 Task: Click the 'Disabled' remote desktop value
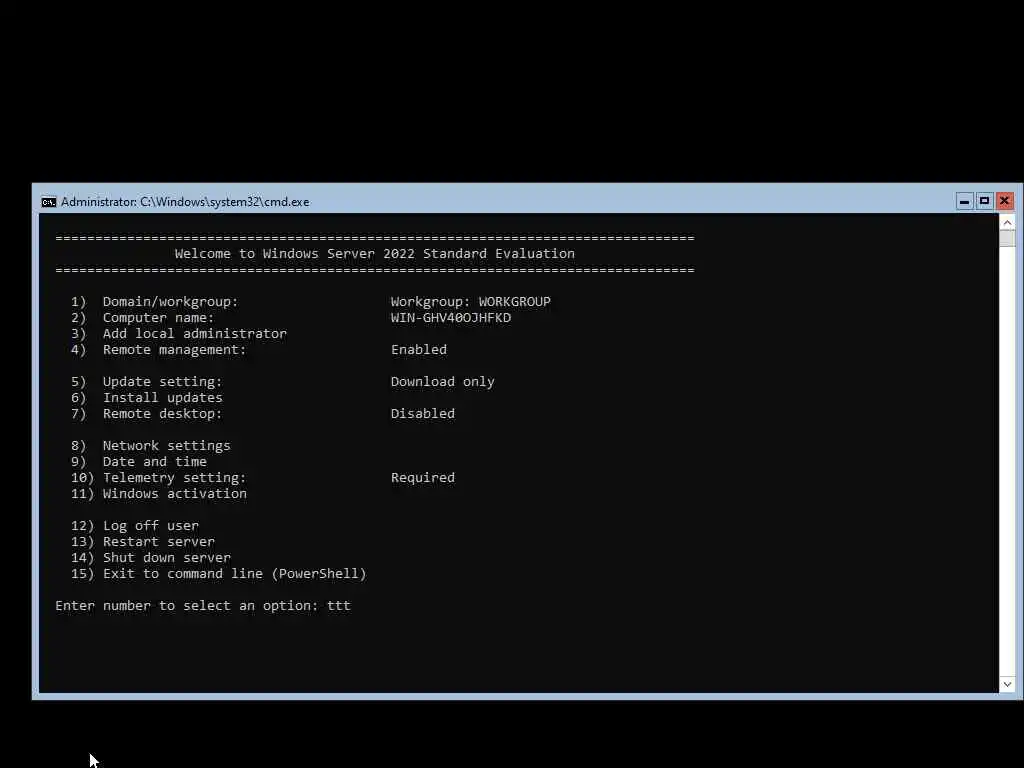(x=423, y=414)
